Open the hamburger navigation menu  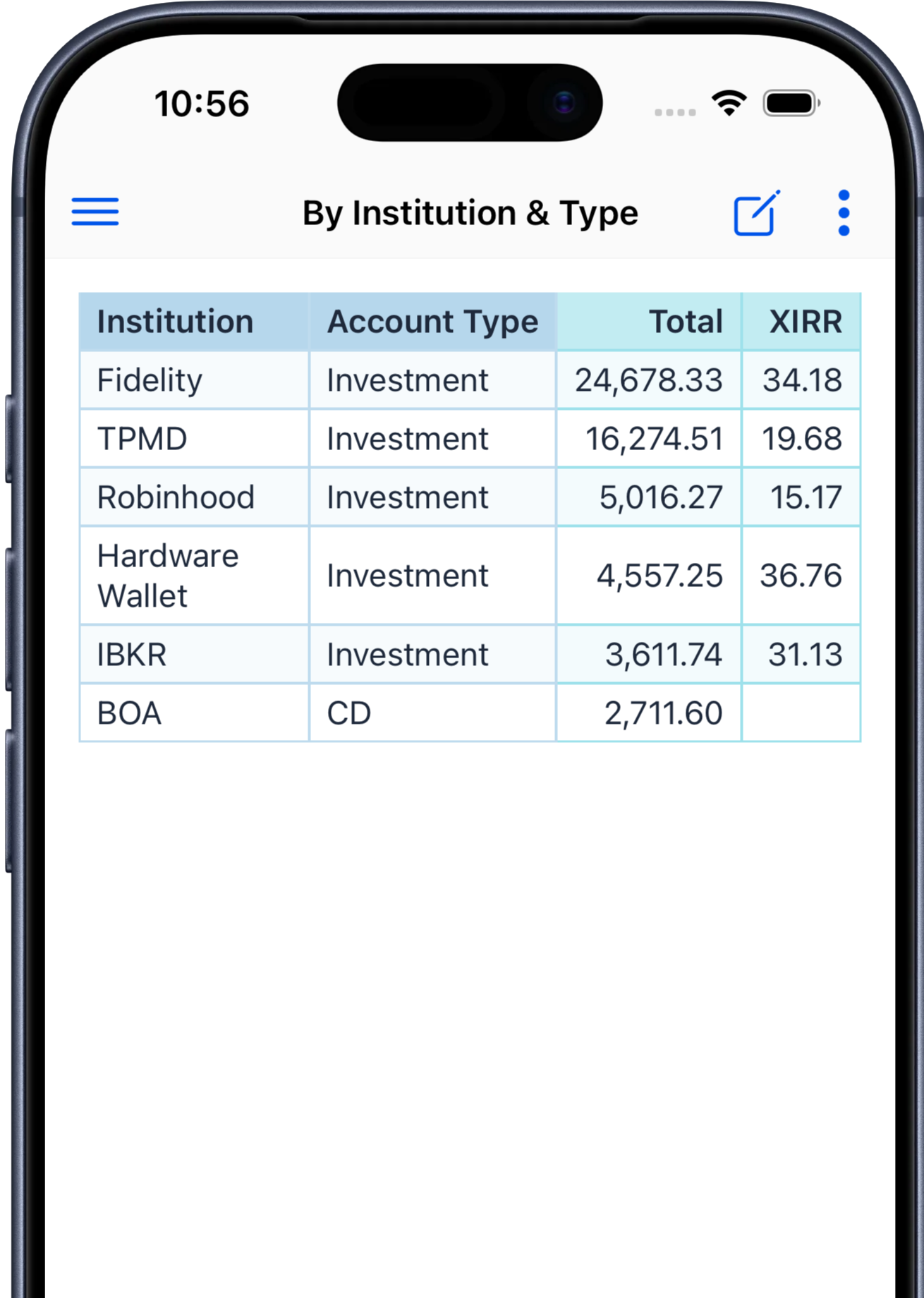(x=95, y=212)
